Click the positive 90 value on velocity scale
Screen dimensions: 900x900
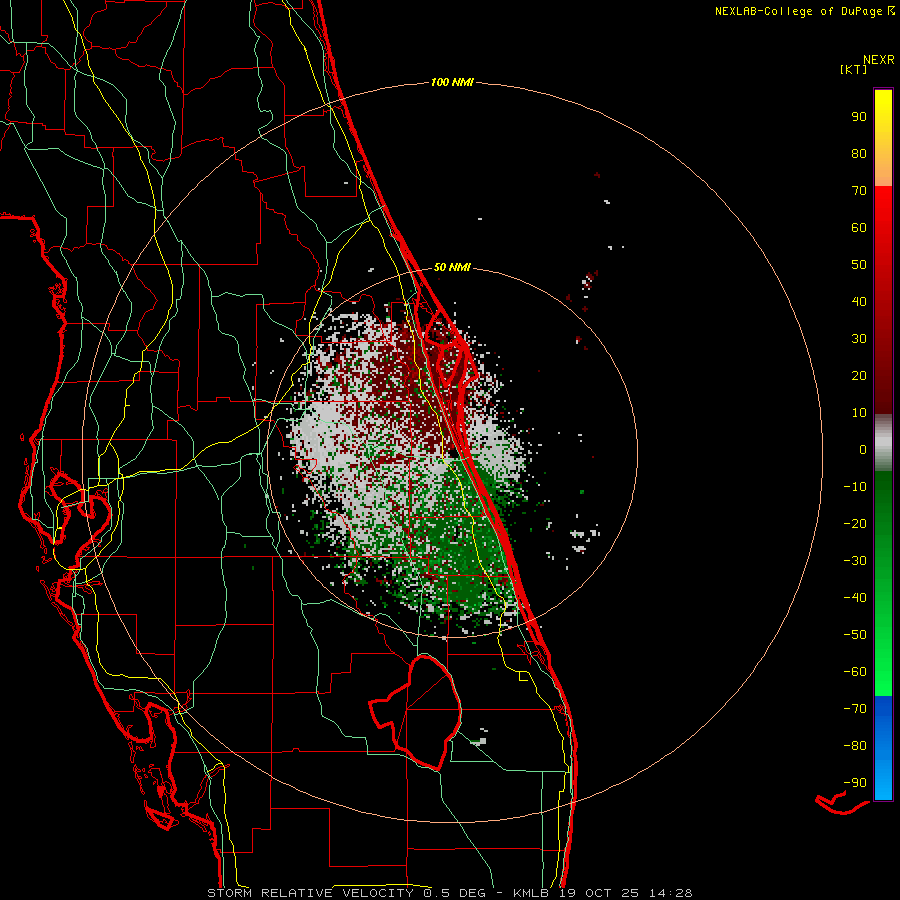859,117
